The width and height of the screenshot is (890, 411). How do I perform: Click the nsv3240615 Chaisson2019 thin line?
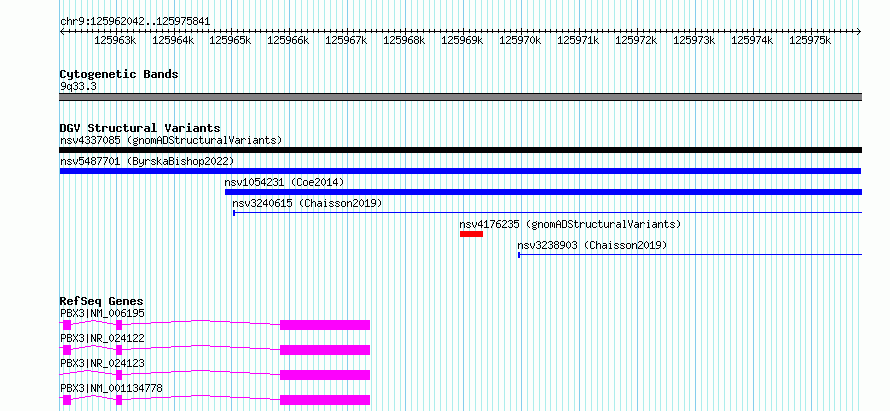point(547,213)
